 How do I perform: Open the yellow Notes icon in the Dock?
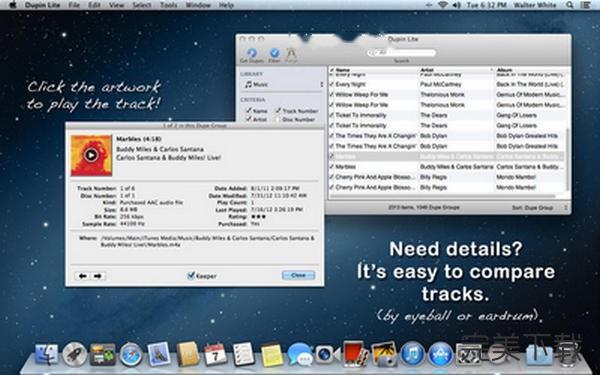coord(272,355)
